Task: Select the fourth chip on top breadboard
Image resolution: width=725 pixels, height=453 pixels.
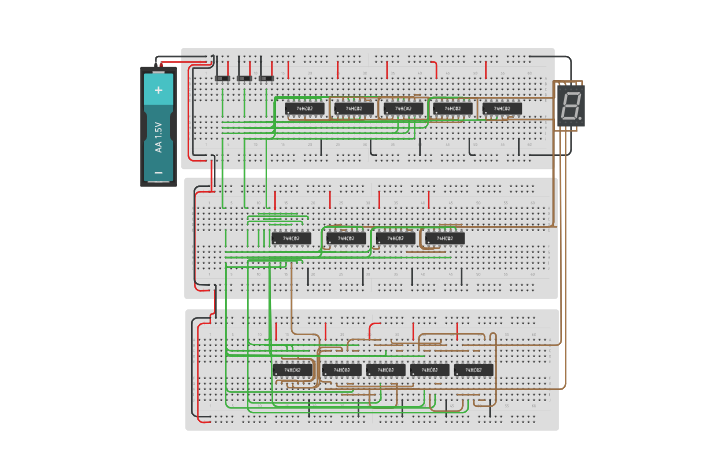Action: tap(452, 108)
